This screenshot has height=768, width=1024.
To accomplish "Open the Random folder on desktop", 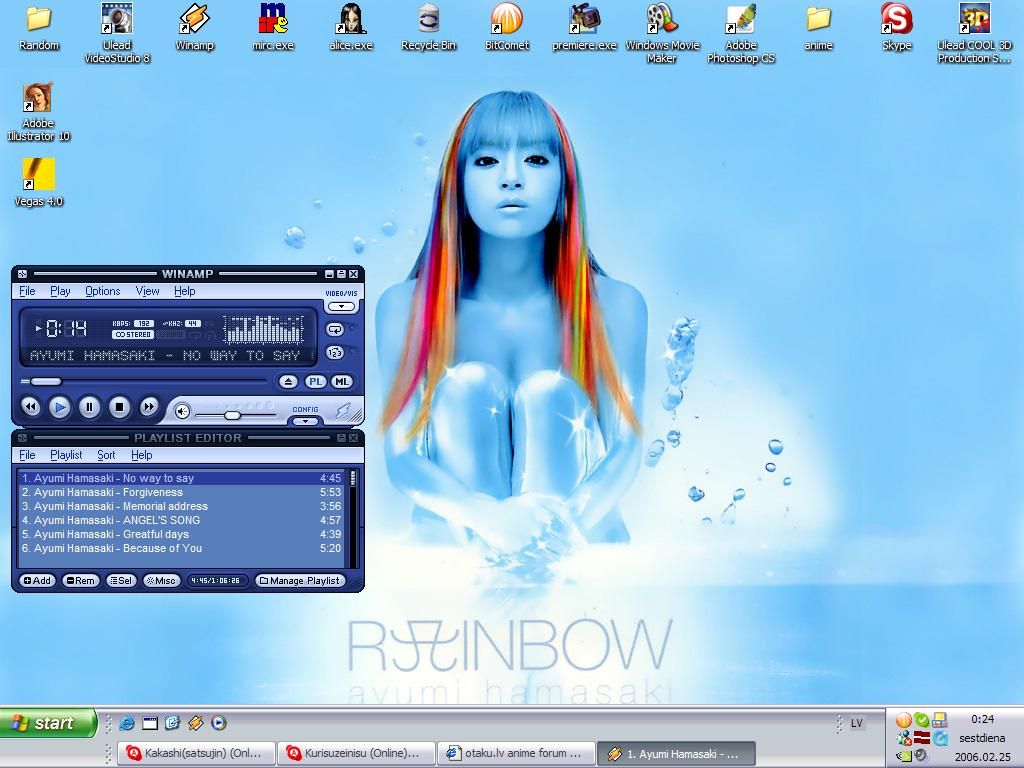I will [x=39, y=27].
